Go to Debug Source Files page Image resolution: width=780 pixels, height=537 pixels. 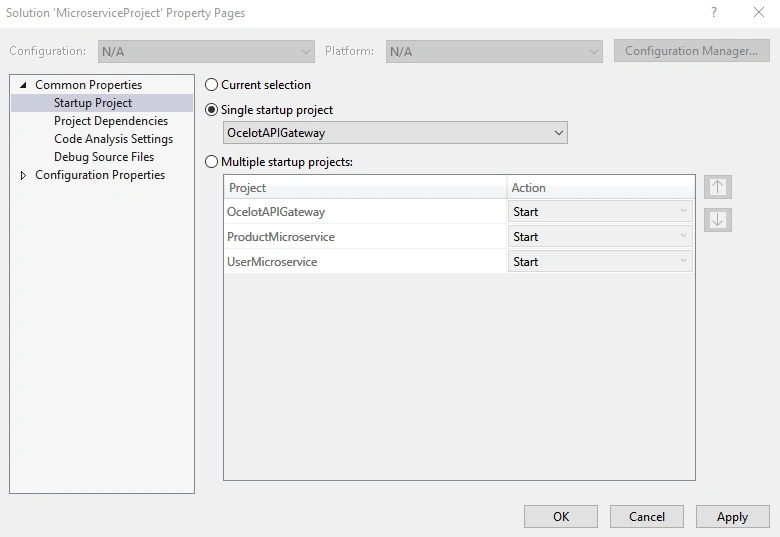[x=104, y=157]
